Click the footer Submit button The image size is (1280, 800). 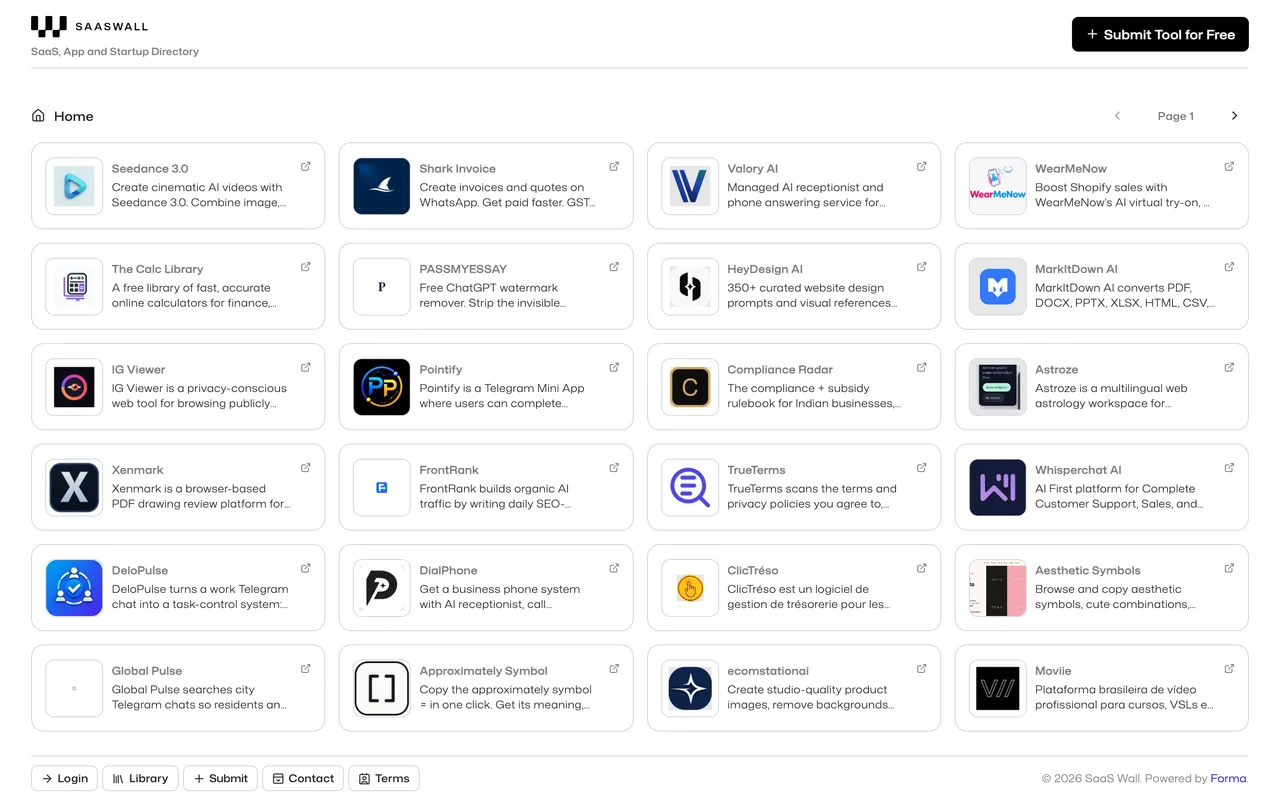(221, 779)
